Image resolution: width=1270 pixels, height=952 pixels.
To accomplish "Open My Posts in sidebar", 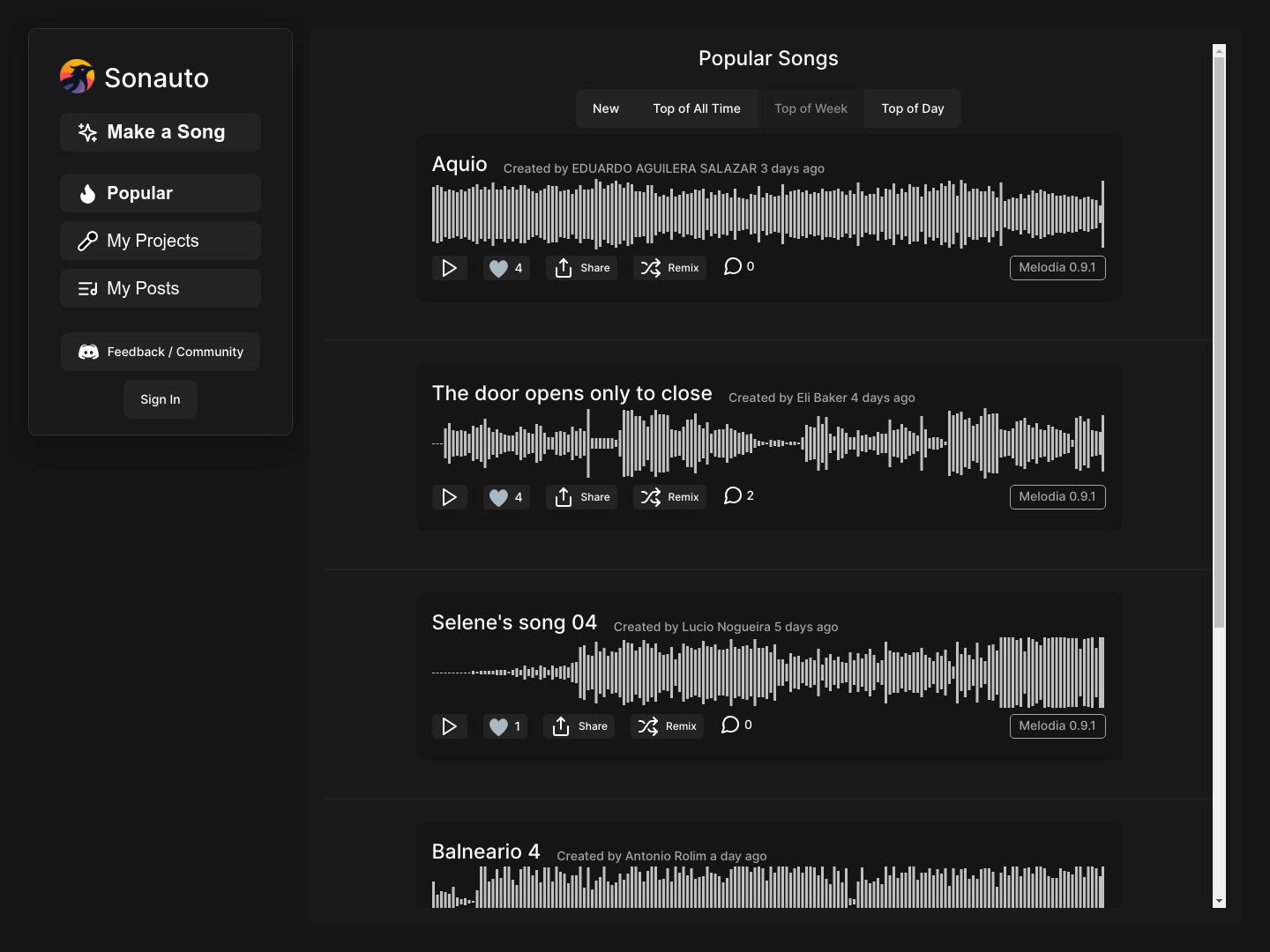I will coord(161,288).
